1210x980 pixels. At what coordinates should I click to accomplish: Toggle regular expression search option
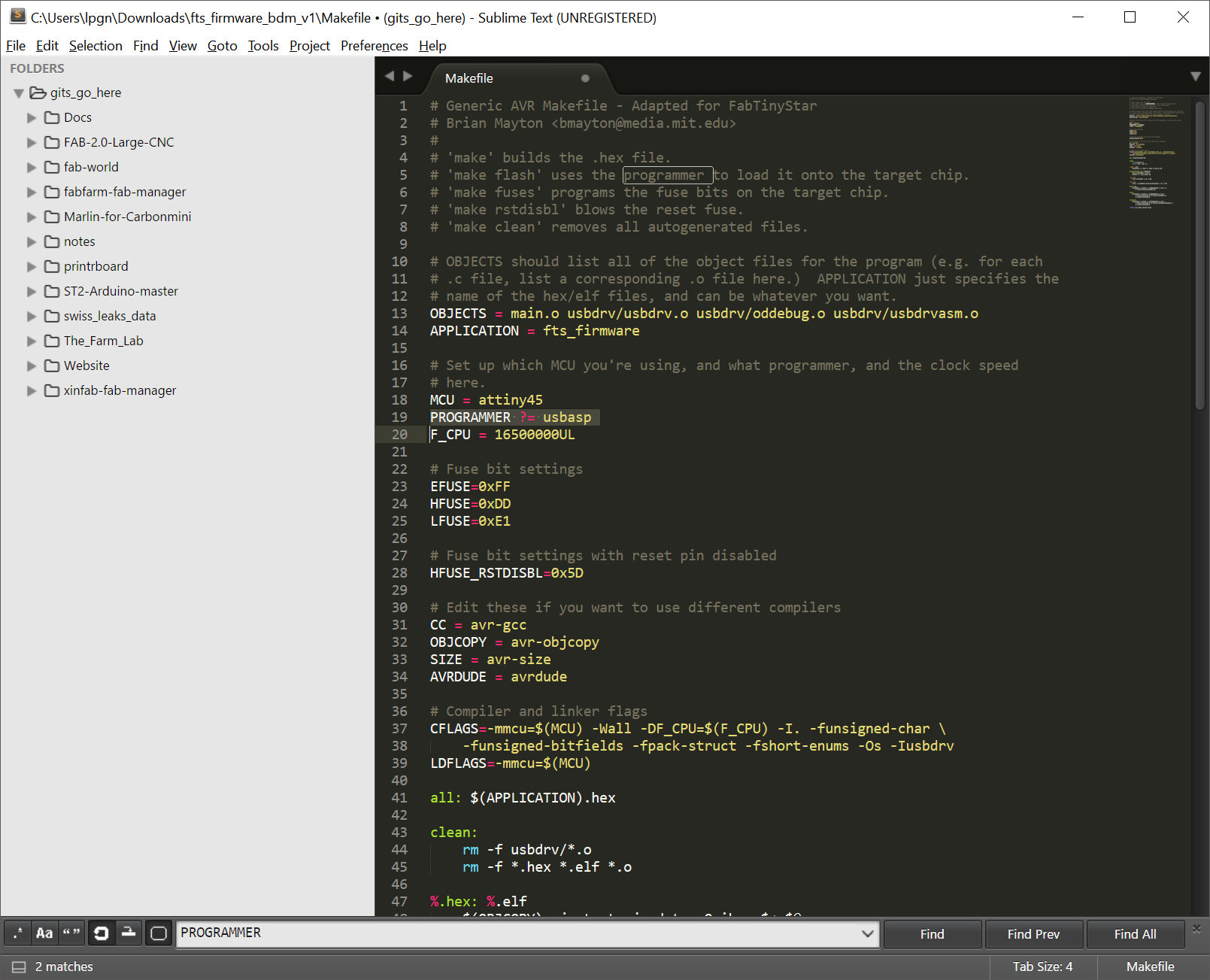17,933
